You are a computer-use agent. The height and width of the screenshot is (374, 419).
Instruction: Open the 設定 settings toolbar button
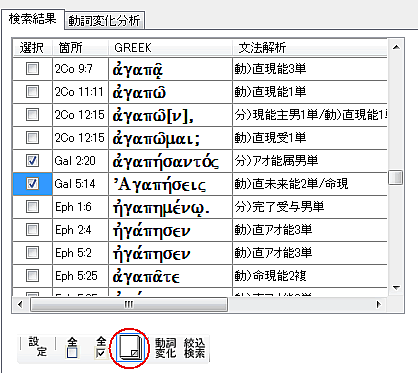coord(37,347)
